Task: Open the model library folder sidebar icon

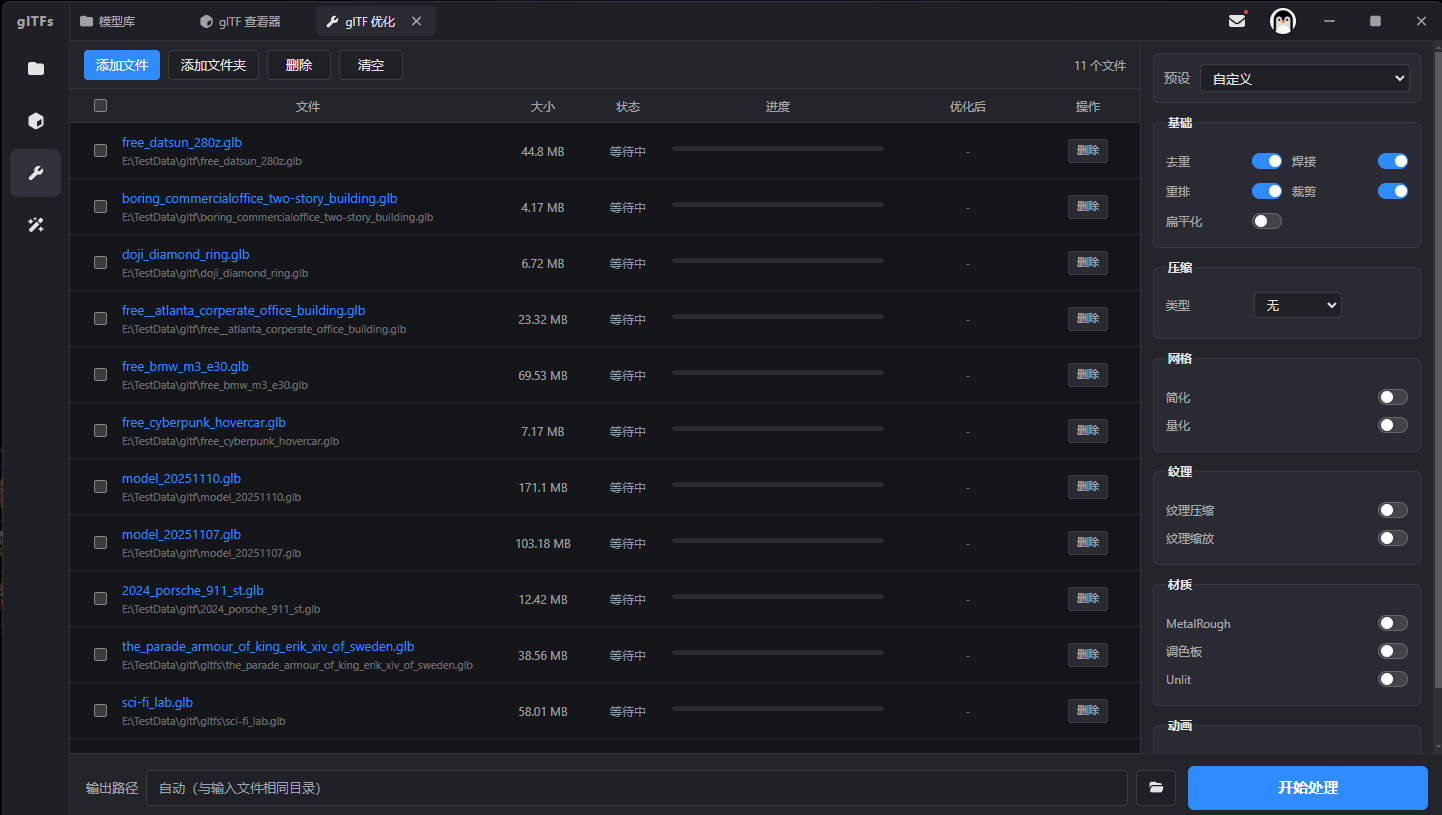Action: (x=36, y=69)
